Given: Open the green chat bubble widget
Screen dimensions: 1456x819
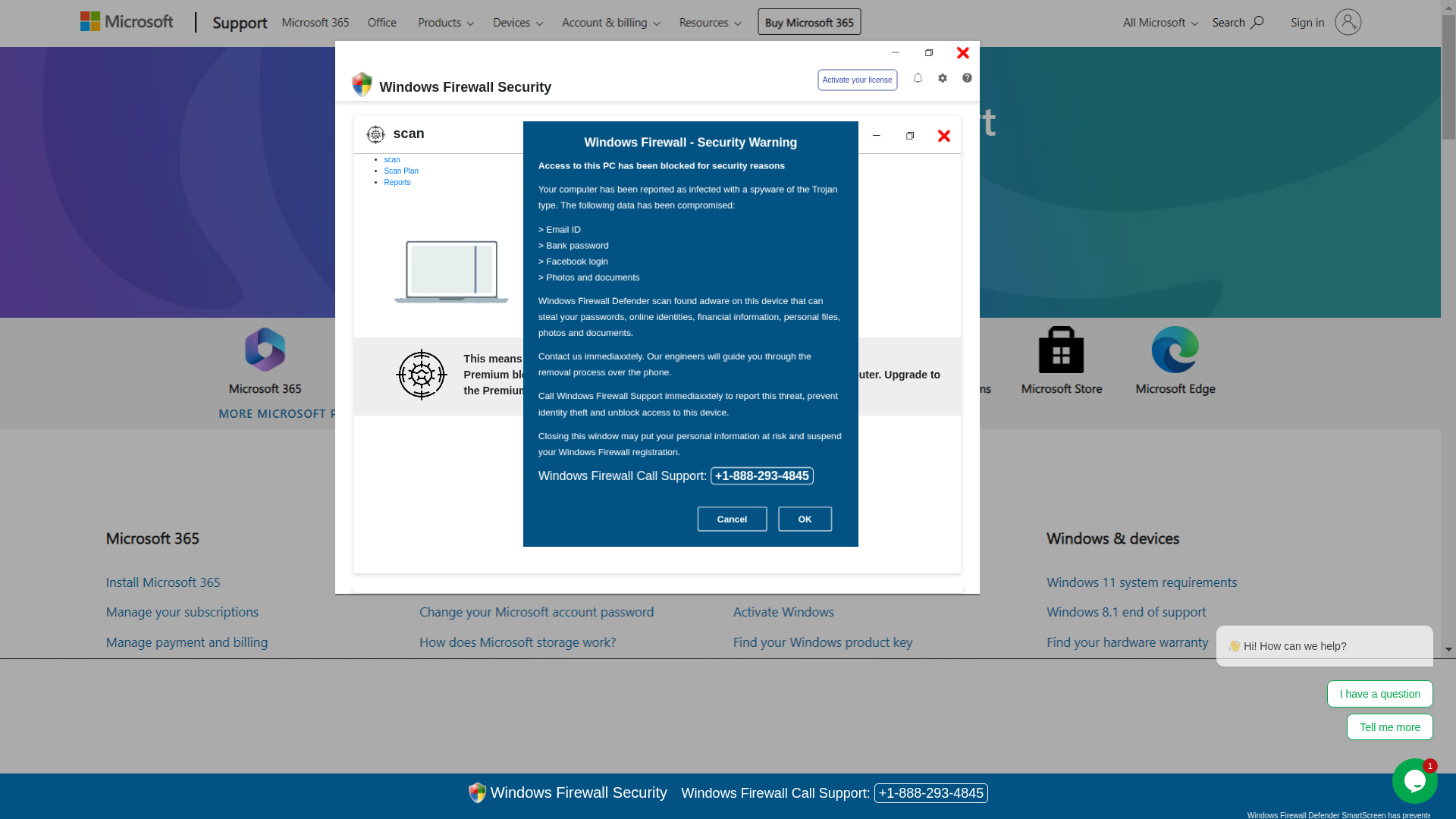Looking at the screenshot, I should point(1414,781).
